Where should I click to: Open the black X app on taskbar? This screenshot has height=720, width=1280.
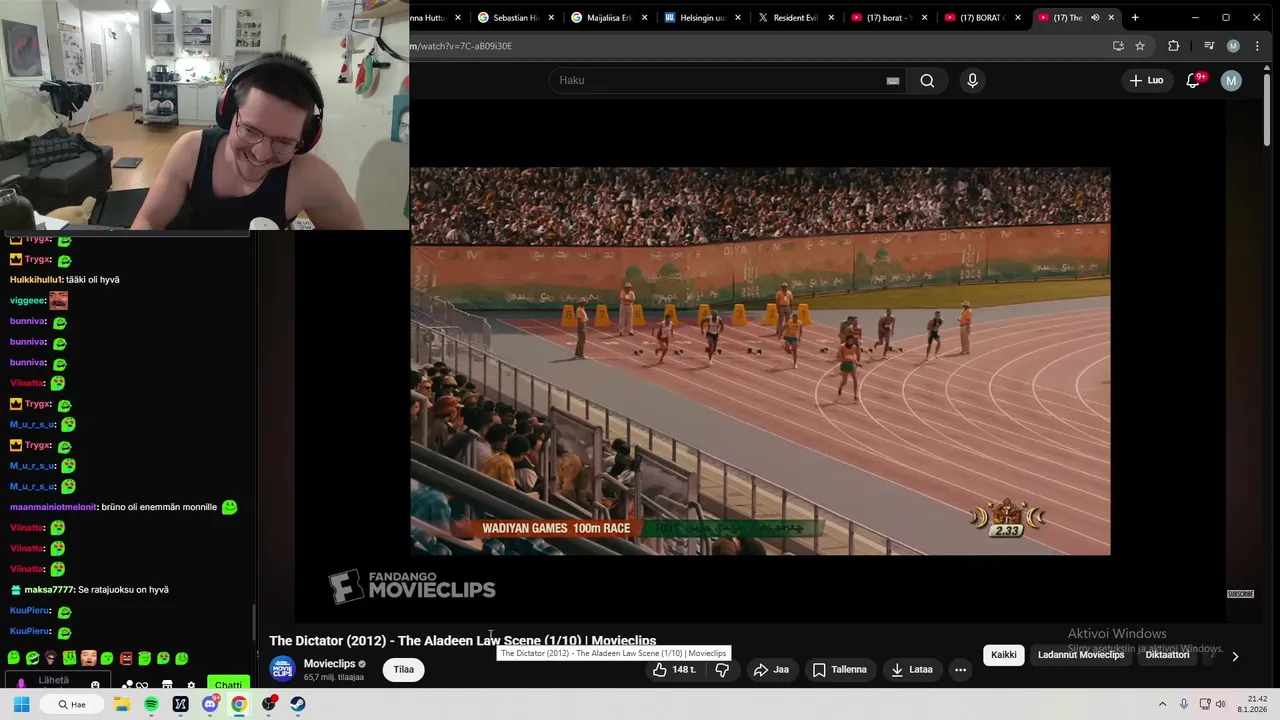180,704
